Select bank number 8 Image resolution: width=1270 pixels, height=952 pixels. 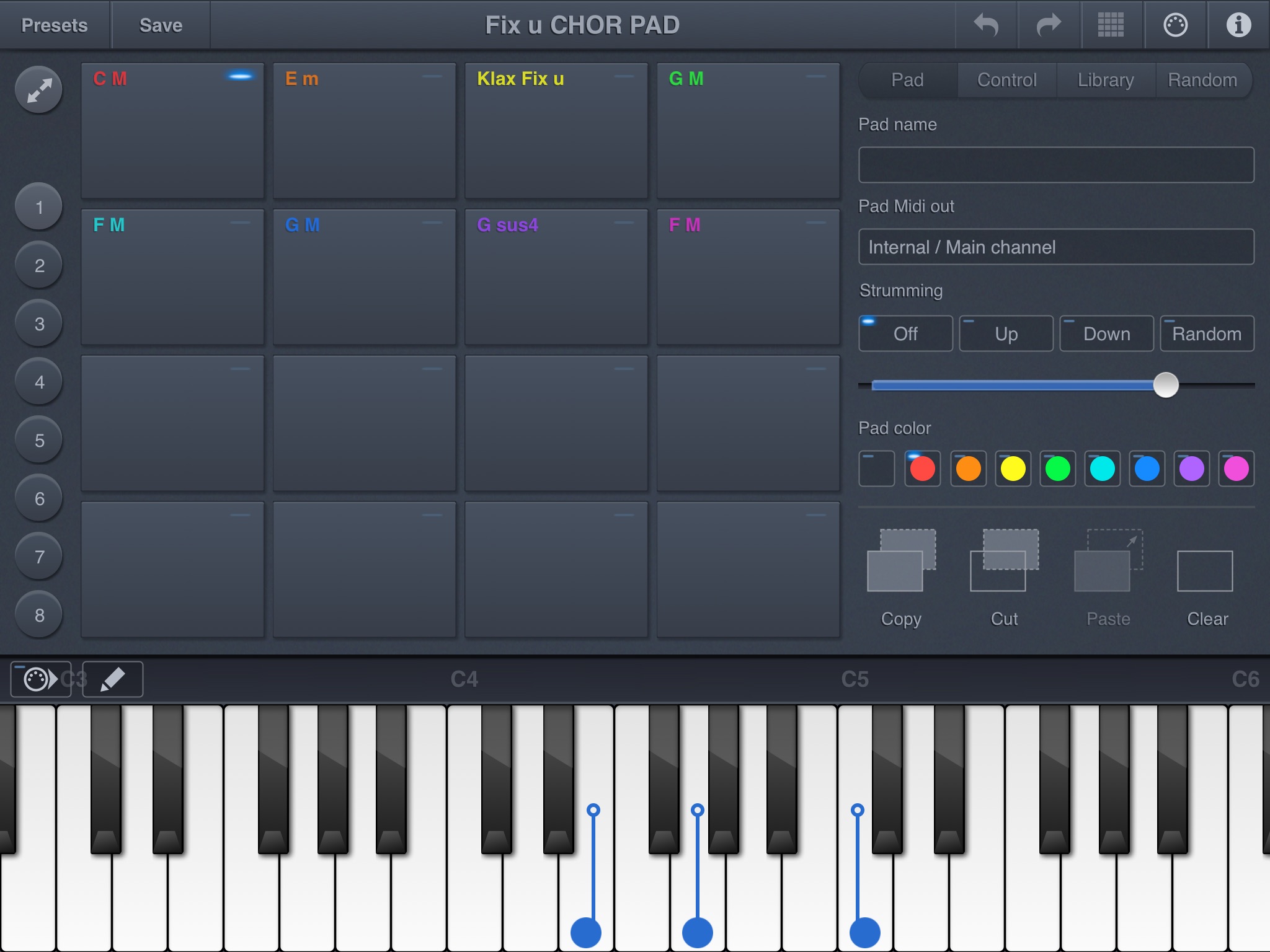pyautogui.click(x=39, y=615)
